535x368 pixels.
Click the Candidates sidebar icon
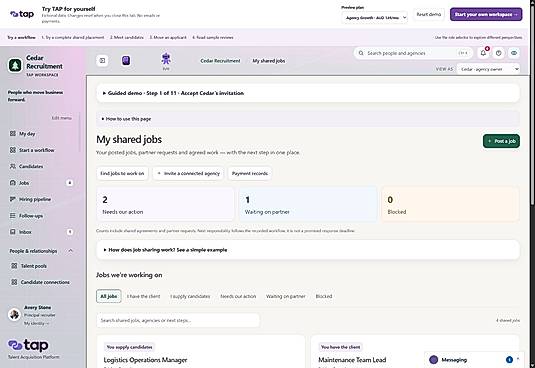(x=13, y=166)
